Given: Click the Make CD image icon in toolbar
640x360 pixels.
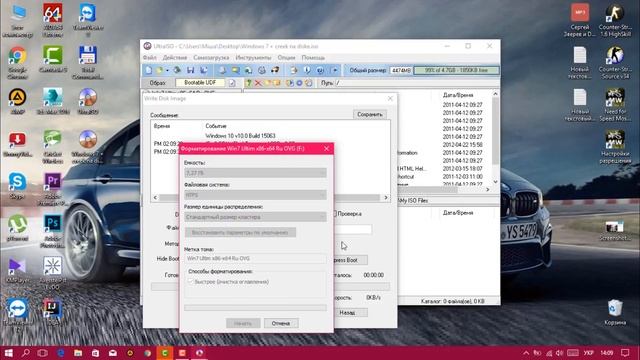Looking at the screenshot, I should coord(222,70).
